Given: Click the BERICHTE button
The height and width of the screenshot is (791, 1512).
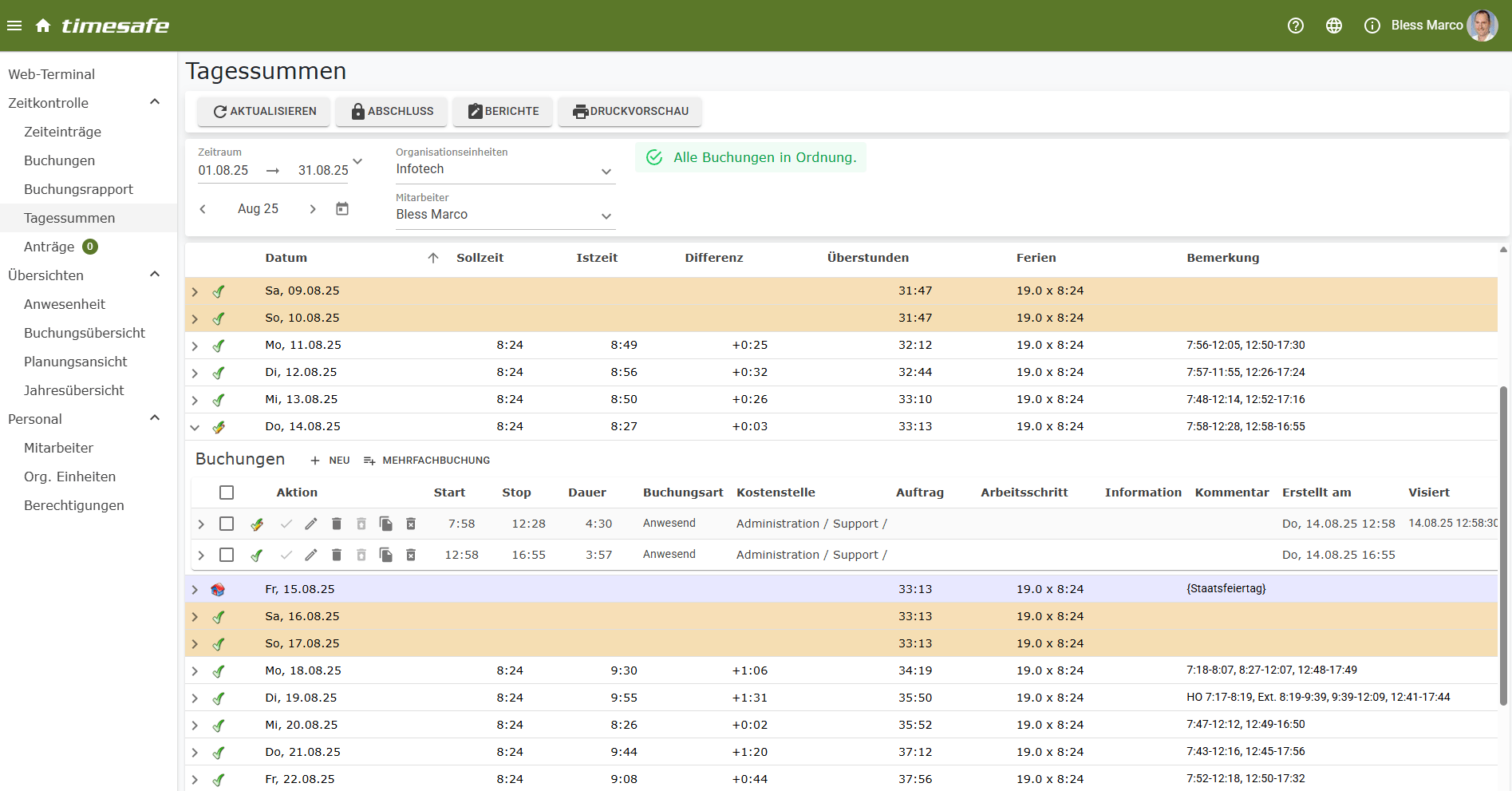Looking at the screenshot, I should coord(503,112).
